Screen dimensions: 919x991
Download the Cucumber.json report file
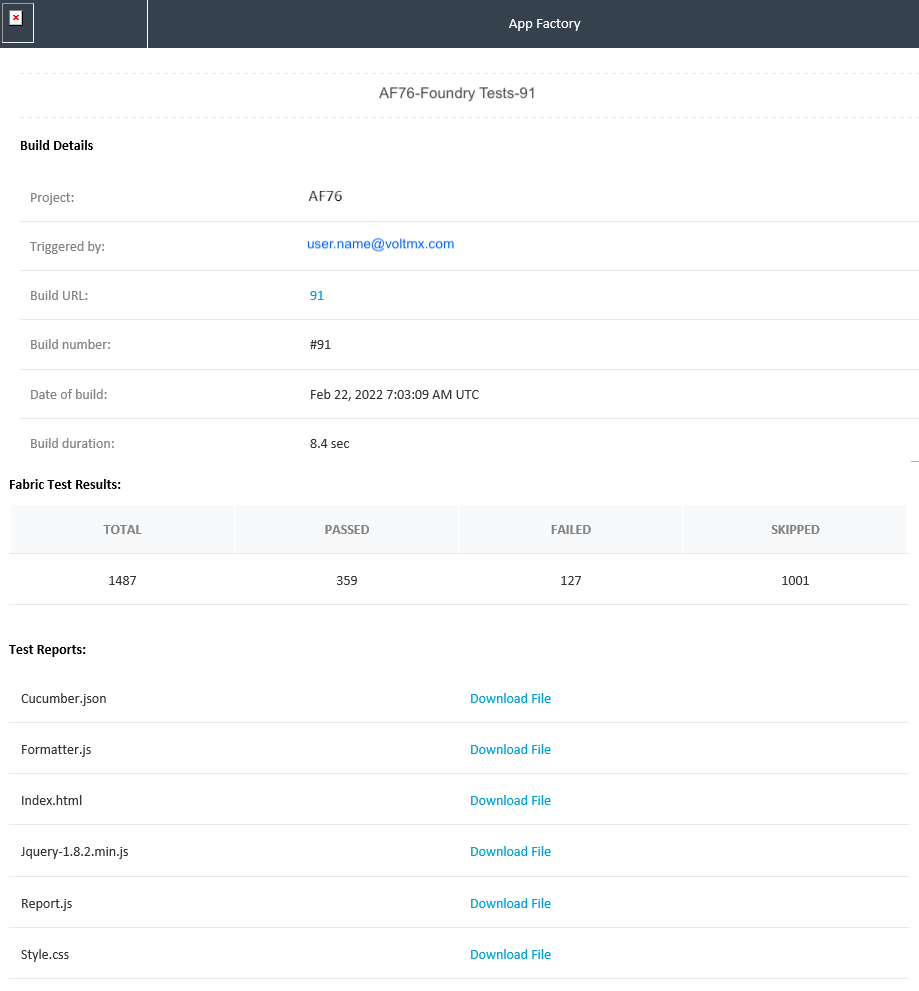pyautogui.click(x=510, y=699)
